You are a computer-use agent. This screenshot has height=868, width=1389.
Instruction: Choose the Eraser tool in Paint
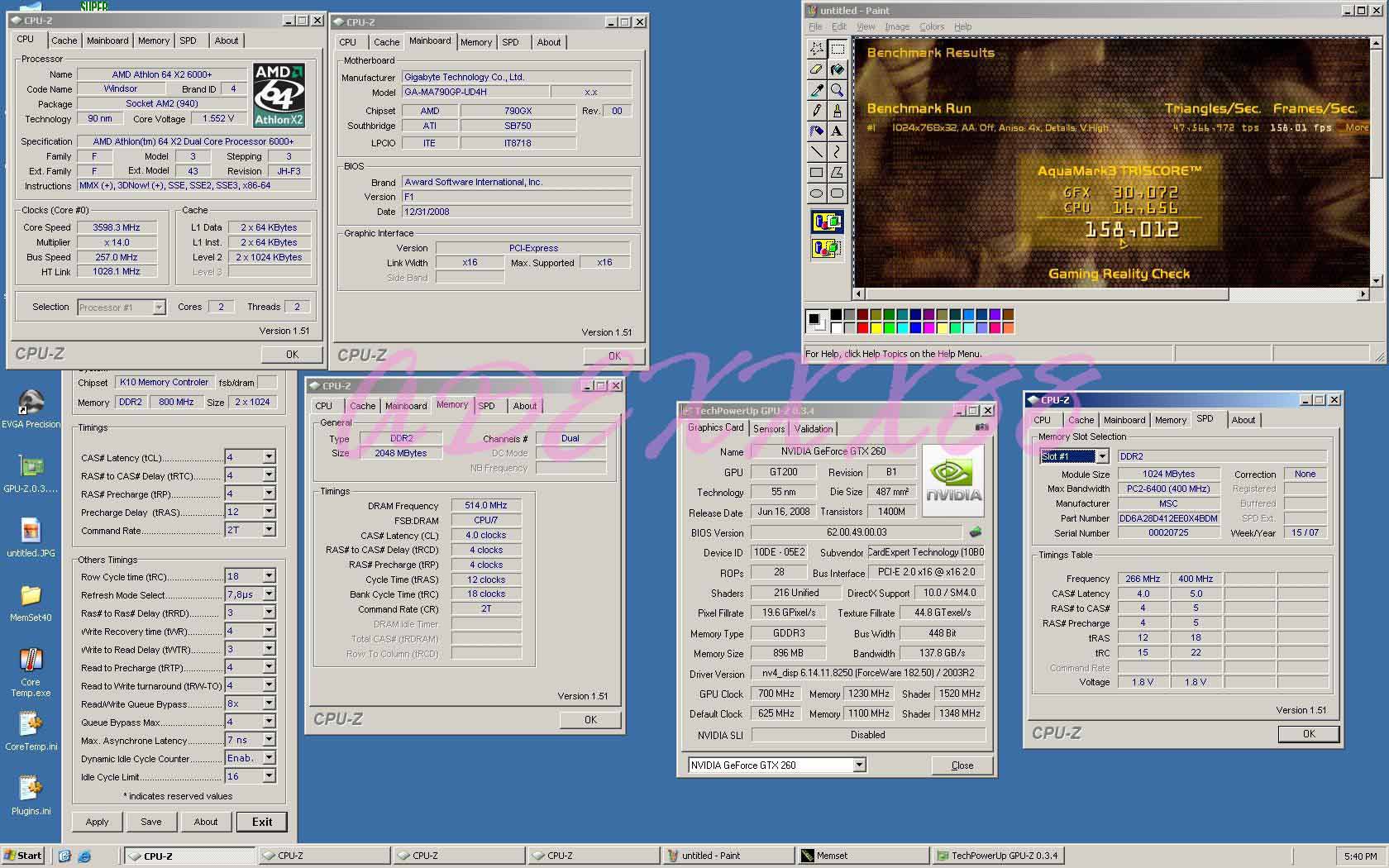tap(817, 69)
